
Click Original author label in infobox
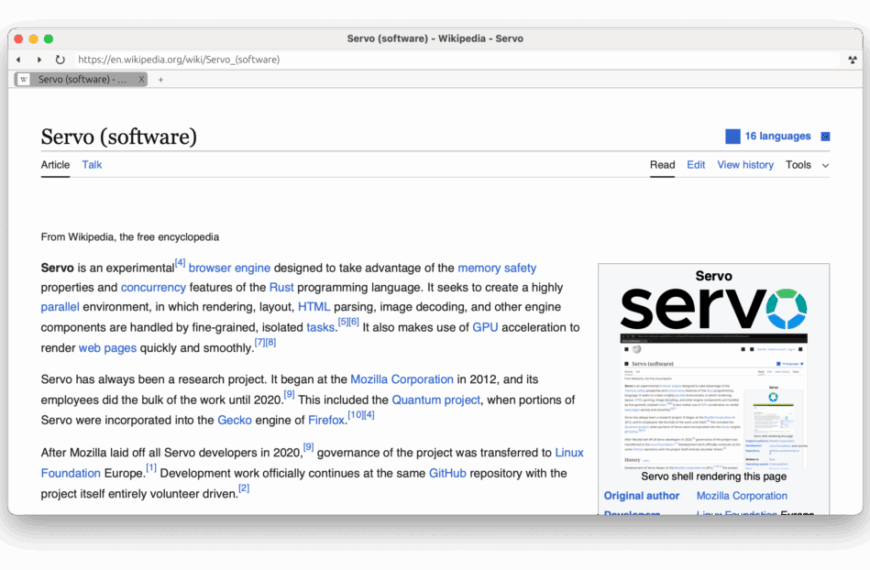pyautogui.click(x=641, y=496)
